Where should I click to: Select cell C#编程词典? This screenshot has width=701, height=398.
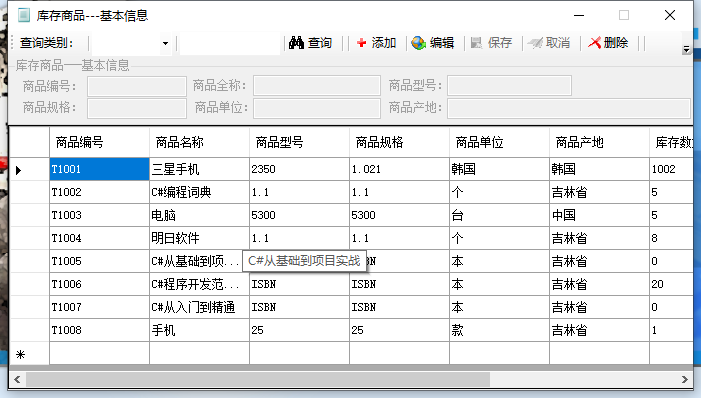(199, 192)
